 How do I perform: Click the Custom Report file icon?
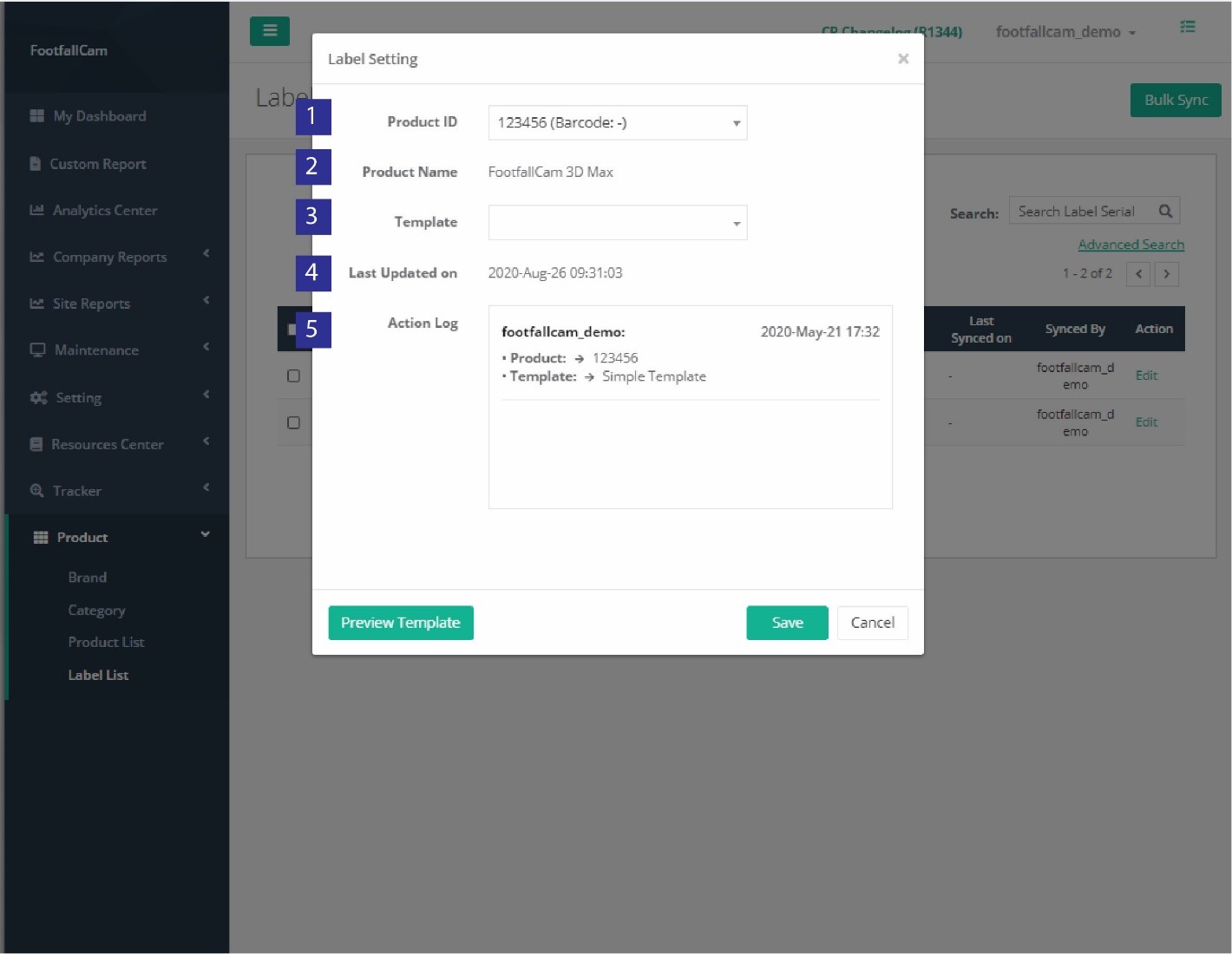36,164
